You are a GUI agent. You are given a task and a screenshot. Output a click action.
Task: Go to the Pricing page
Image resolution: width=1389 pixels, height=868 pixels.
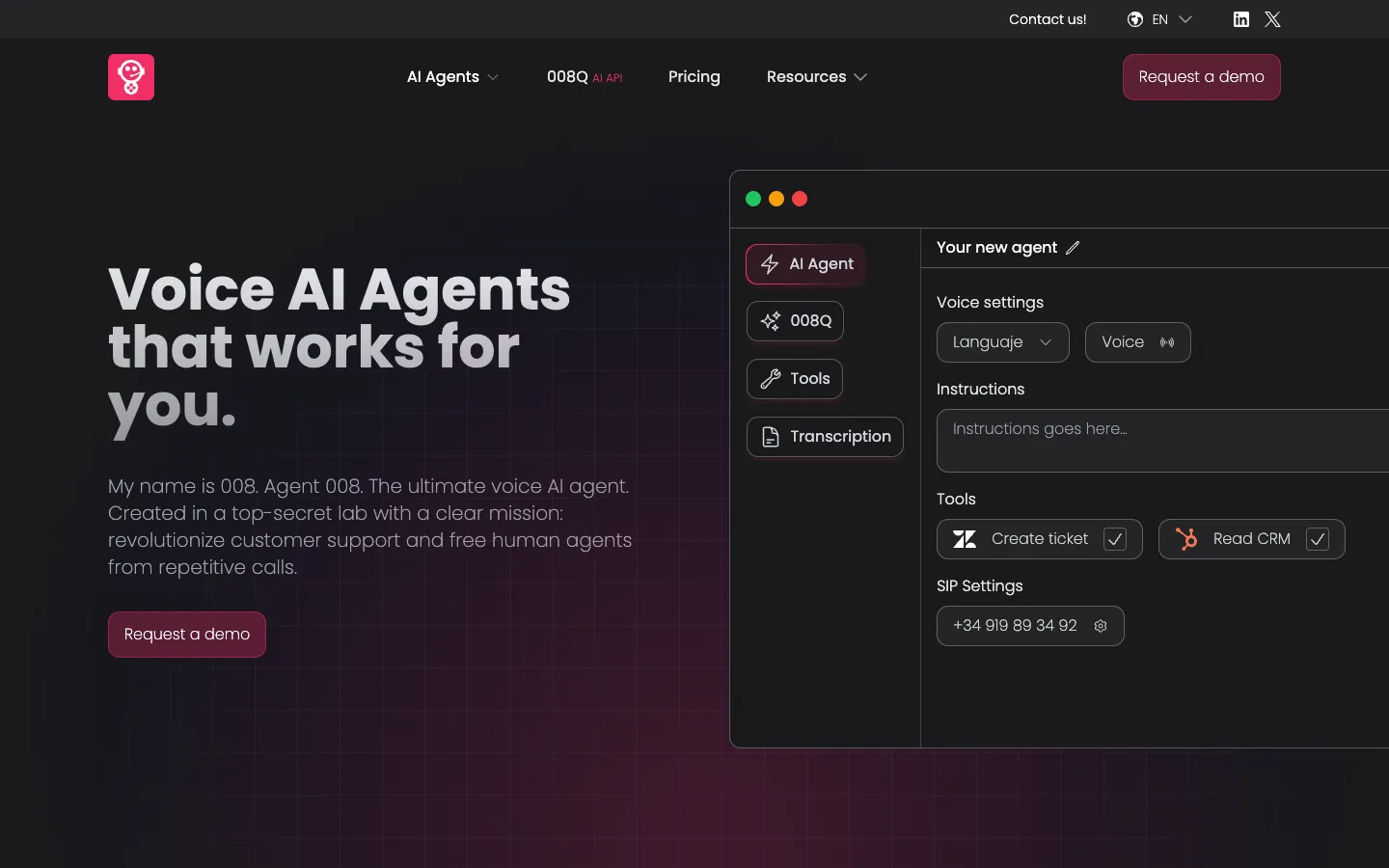tap(694, 77)
